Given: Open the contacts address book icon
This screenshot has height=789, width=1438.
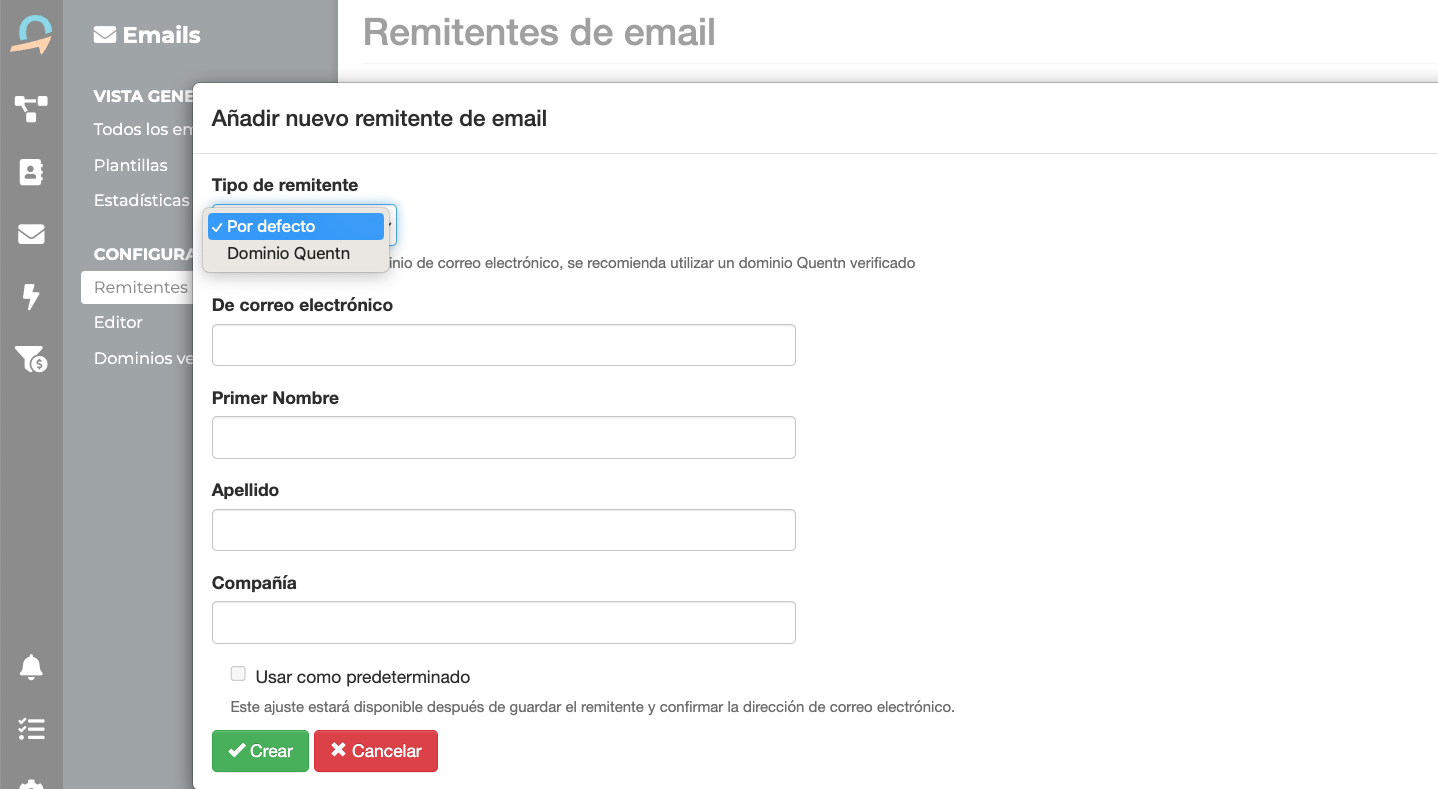Looking at the screenshot, I should [x=31, y=172].
